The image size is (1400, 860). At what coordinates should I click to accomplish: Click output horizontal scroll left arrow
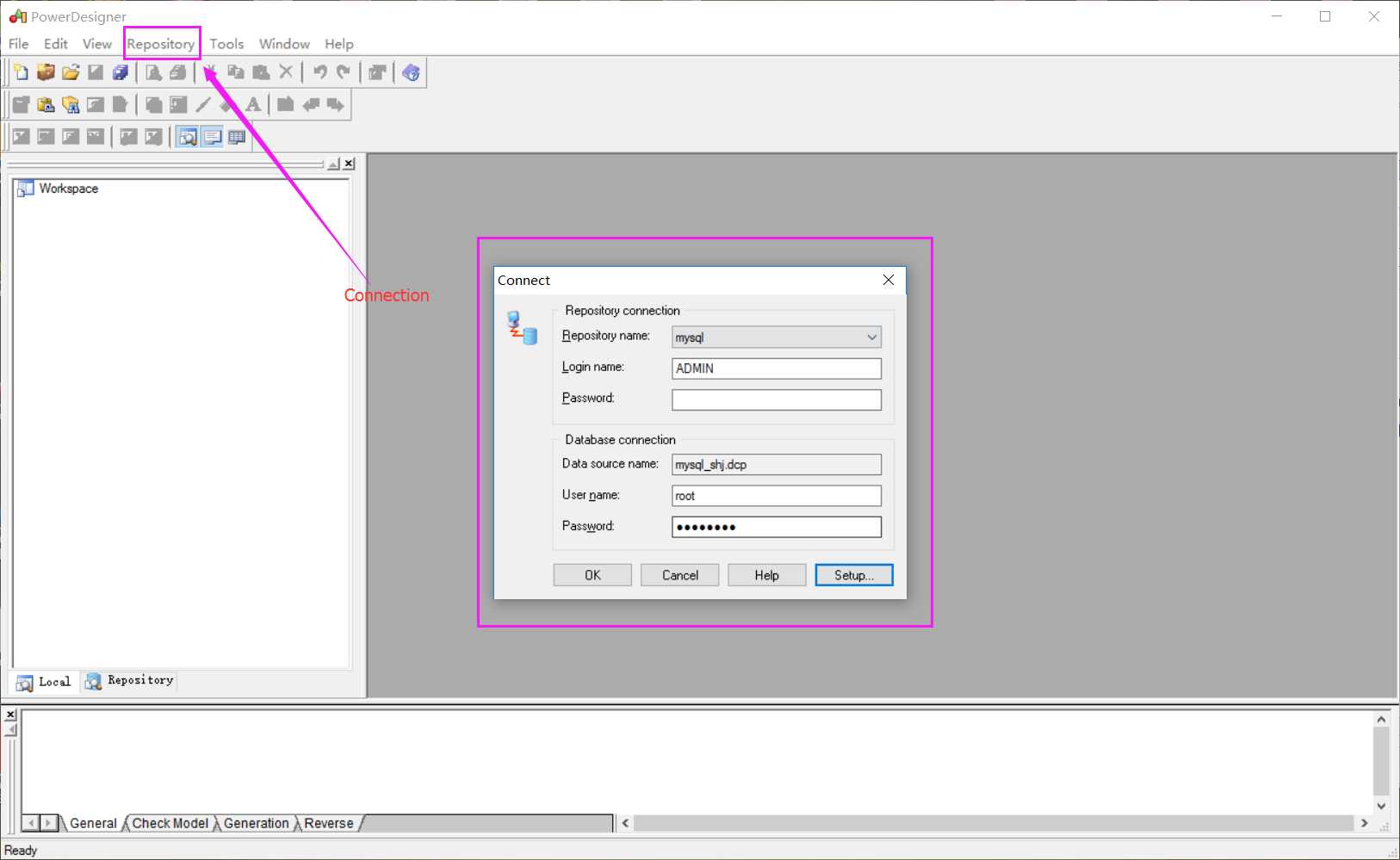click(x=626, y=823)
